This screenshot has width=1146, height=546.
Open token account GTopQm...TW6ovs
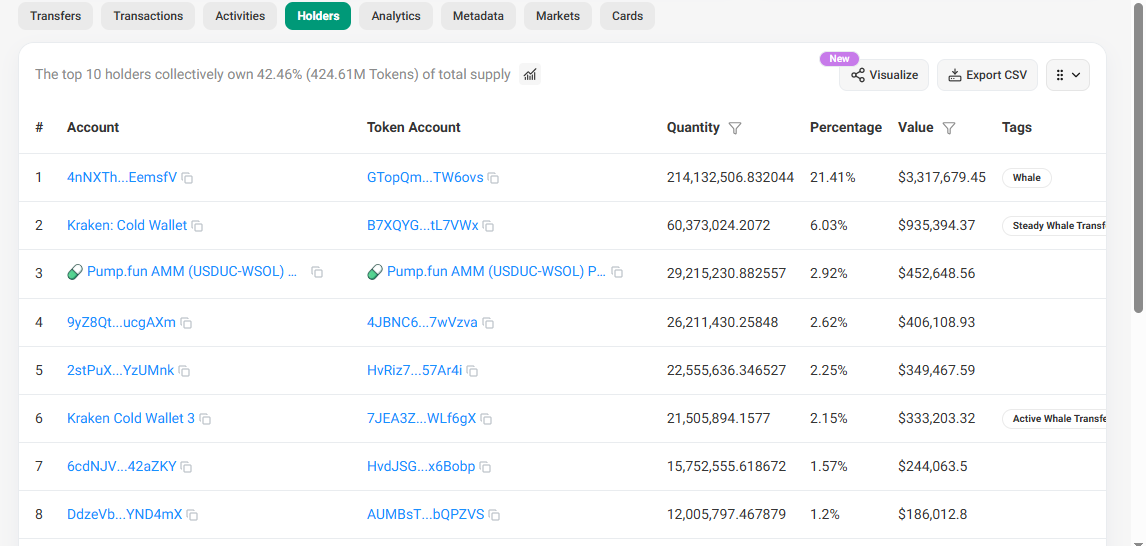(425, 177)
